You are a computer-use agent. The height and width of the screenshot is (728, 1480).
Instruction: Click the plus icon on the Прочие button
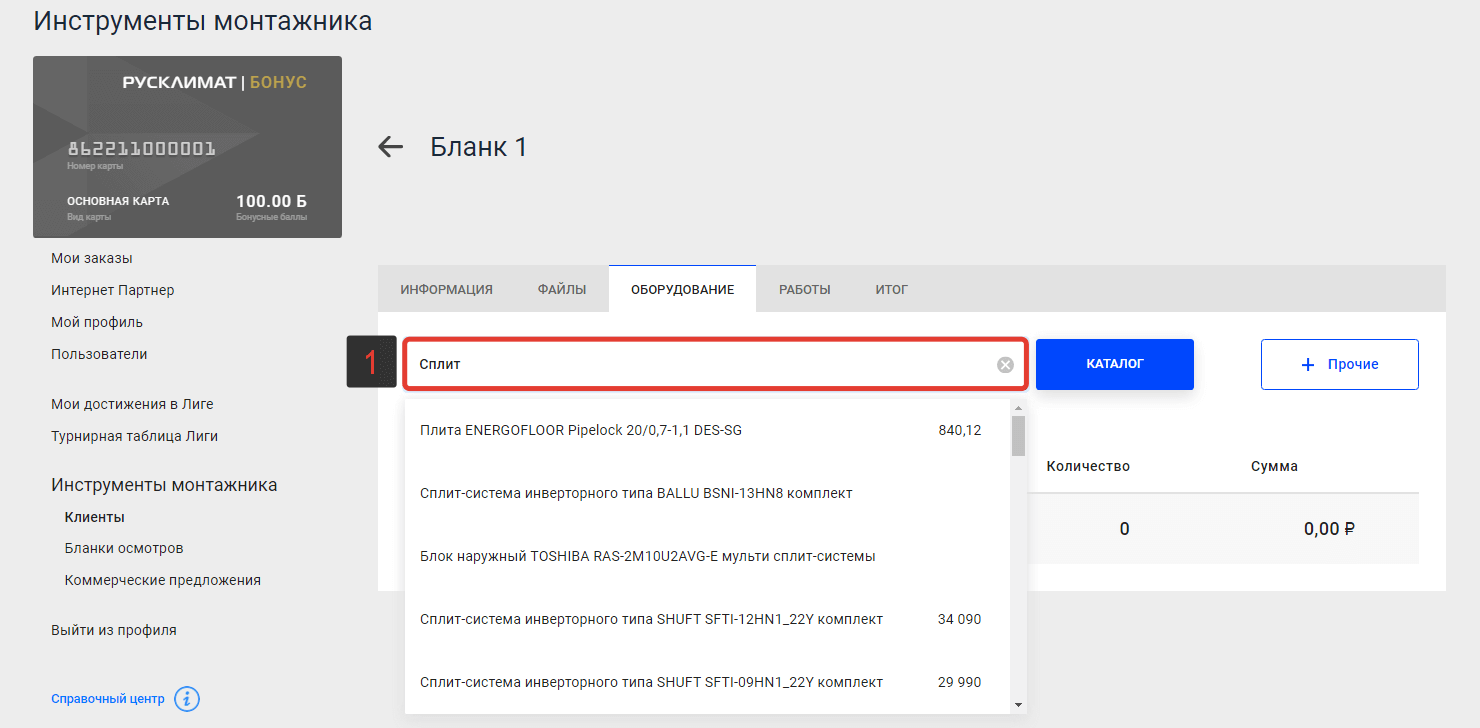1308,365
